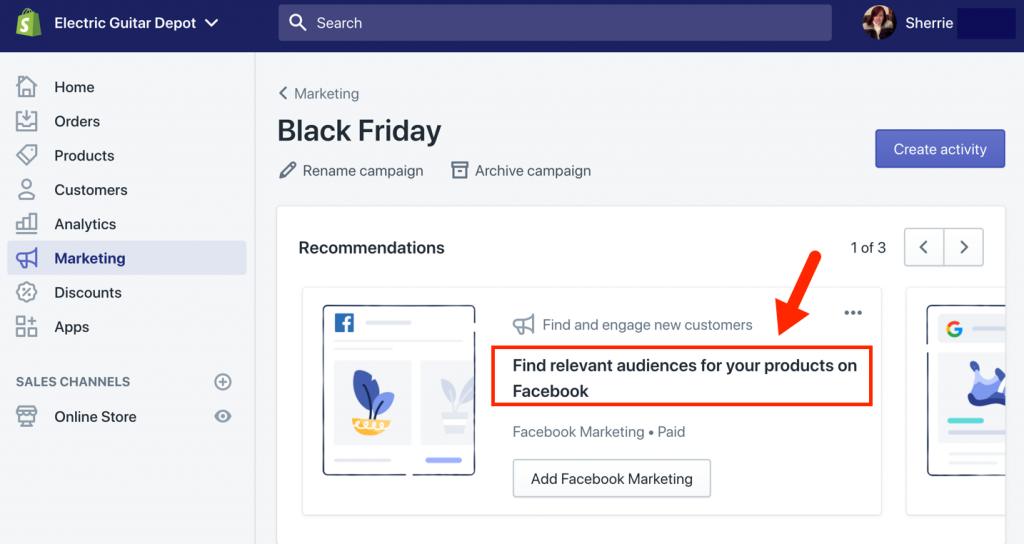Click the Products tag icon
This screenshot has width=1024, height=544.
coord(27,155)
